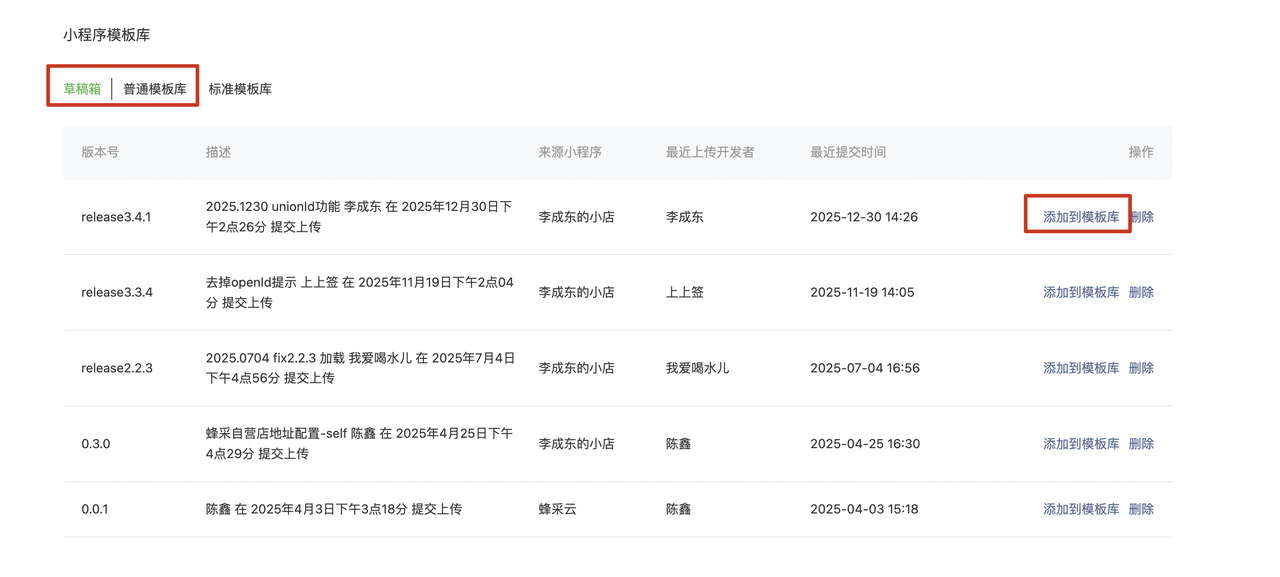Screen dimensions: 1280x577
Task: Click the 2025-07-04 16:56 timestamp
Action: 864,368
